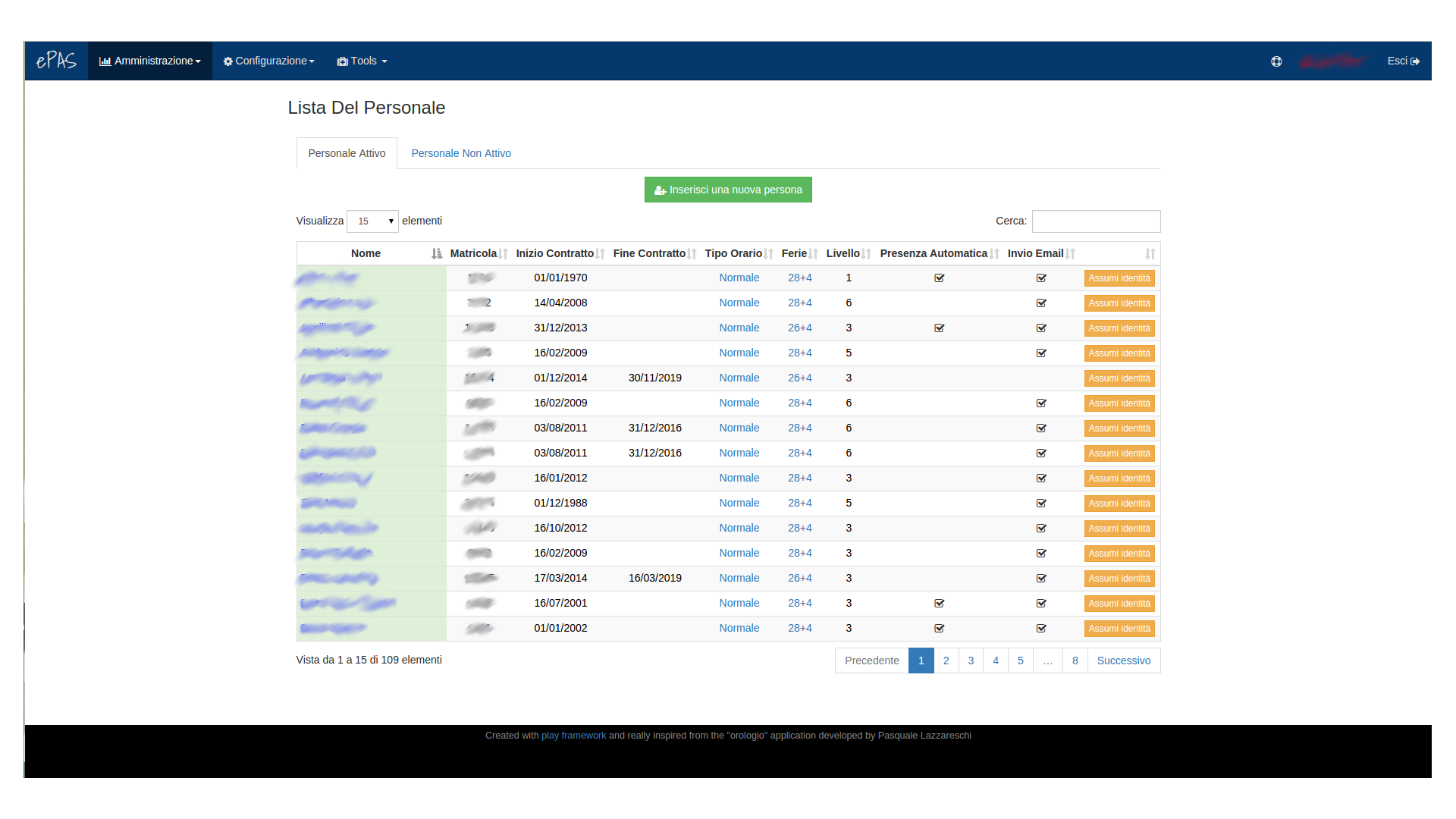The height and width of the screenshot is (819, 1456).
Task: Toggle Presenza Automatica for 01/01/1970 row
Action: (x=940, y=278)
